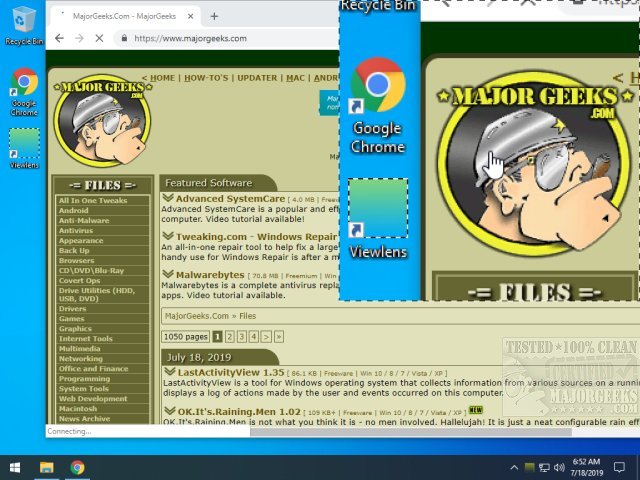Click the Chrome taskbar icon
The width and height of the screenshot is (640, 480).
[77, 467]
